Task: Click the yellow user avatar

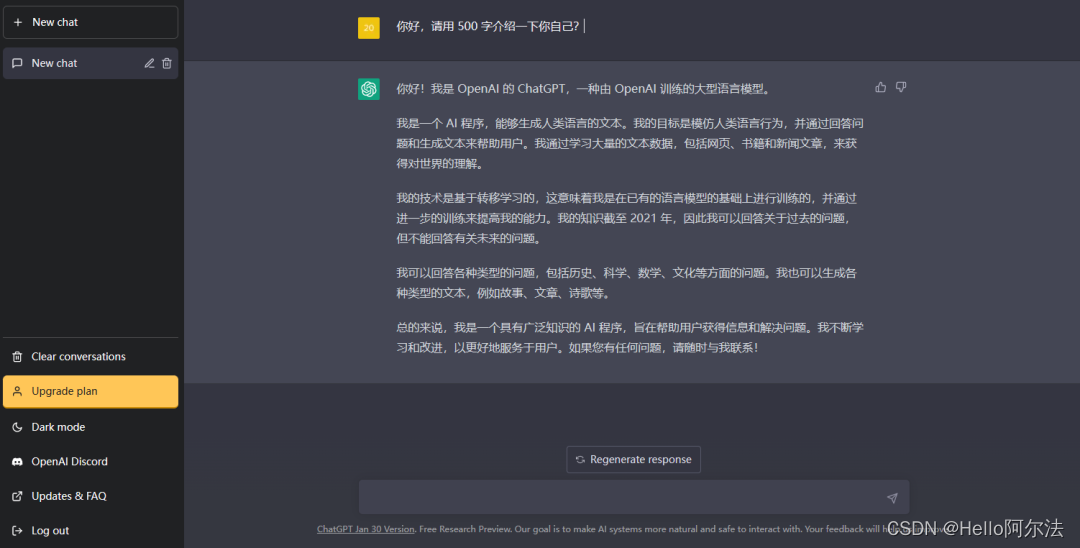Action: [x=368, y=28]
